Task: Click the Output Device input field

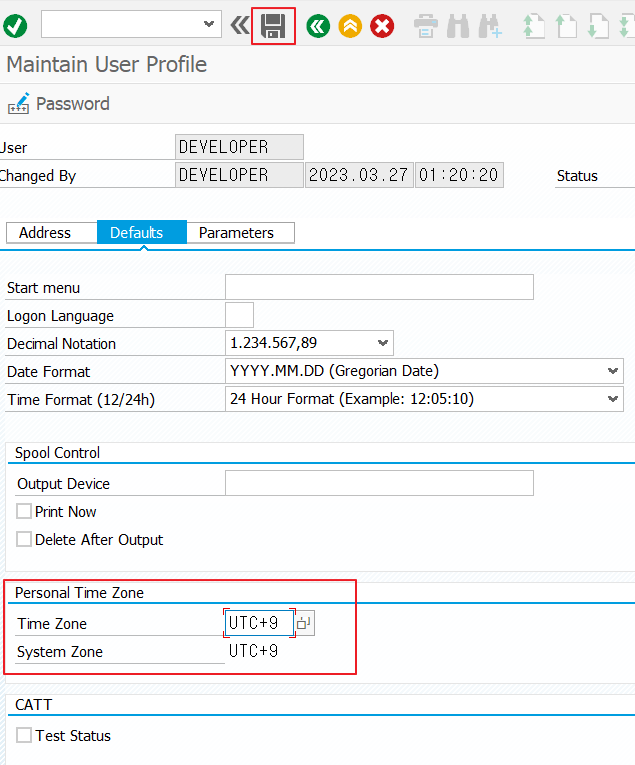Action: click(379, 483)
